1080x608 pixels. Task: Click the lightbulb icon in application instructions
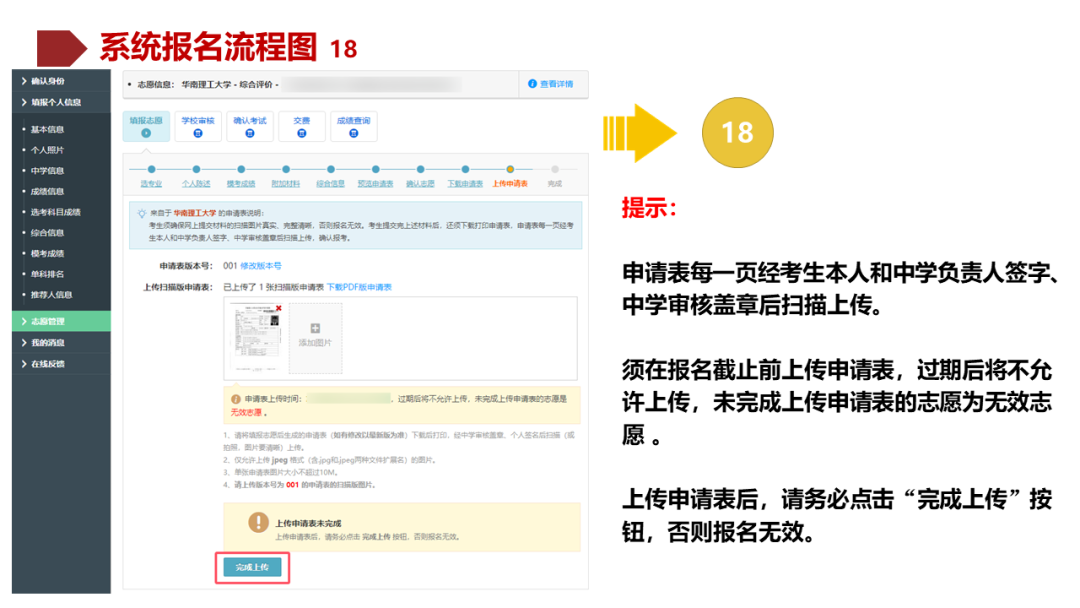(x=139, y=212)
